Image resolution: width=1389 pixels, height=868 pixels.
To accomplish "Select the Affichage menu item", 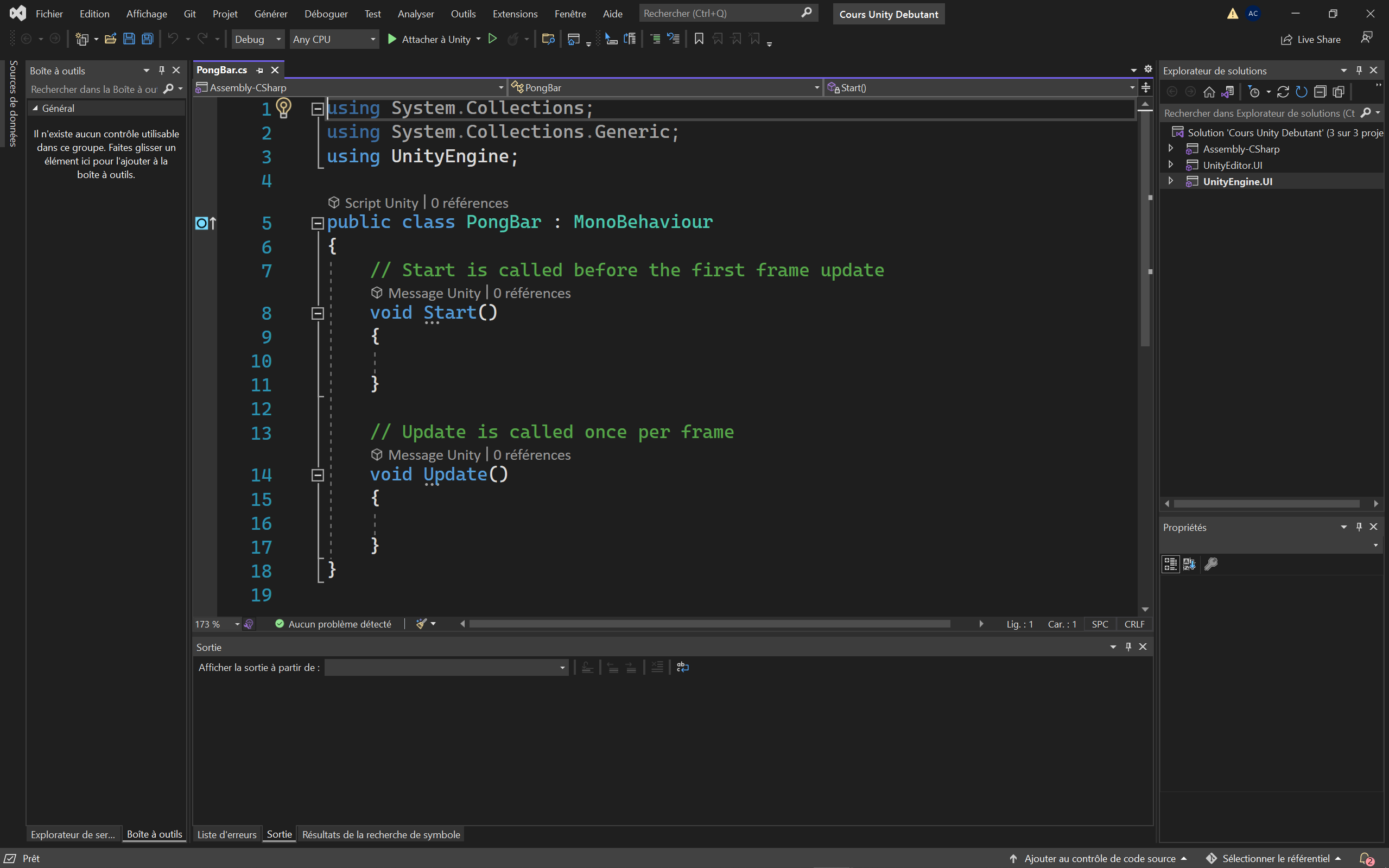I will [x=147, y=13].
